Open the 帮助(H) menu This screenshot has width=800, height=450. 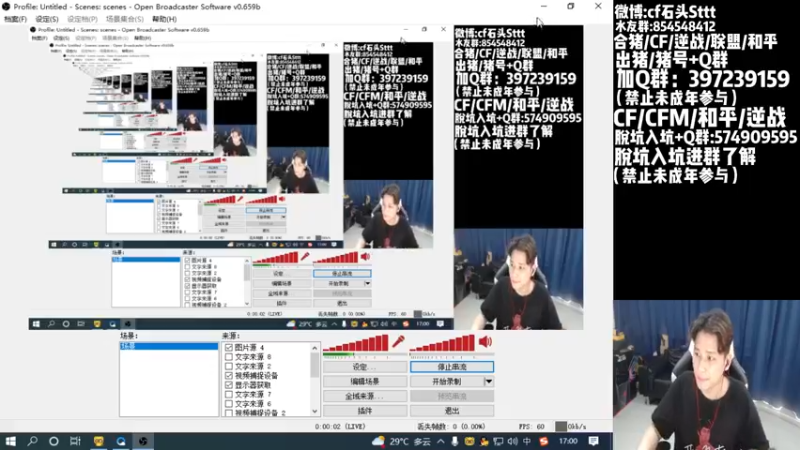click(164, 19)
